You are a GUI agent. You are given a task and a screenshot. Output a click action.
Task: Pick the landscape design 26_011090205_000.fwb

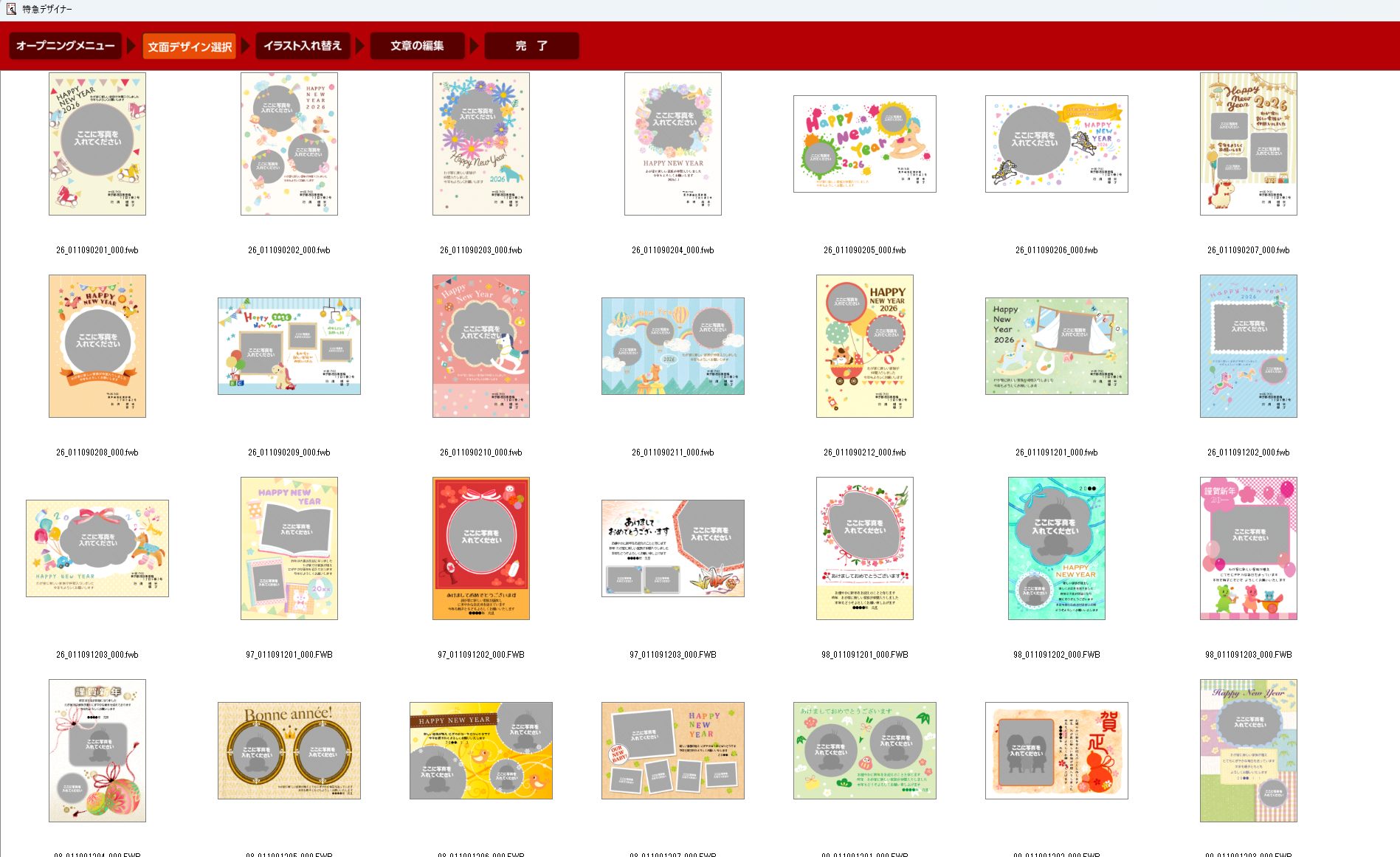864,144
